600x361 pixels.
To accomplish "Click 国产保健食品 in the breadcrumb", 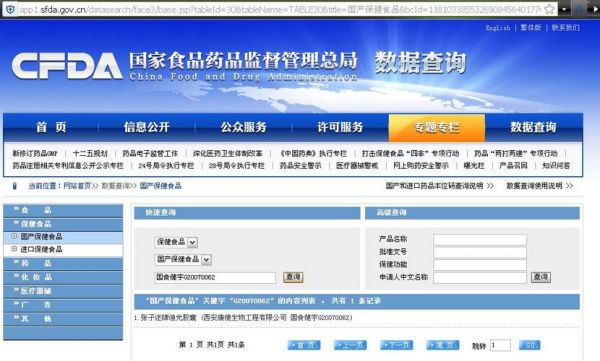I will [x=161, y=186].
